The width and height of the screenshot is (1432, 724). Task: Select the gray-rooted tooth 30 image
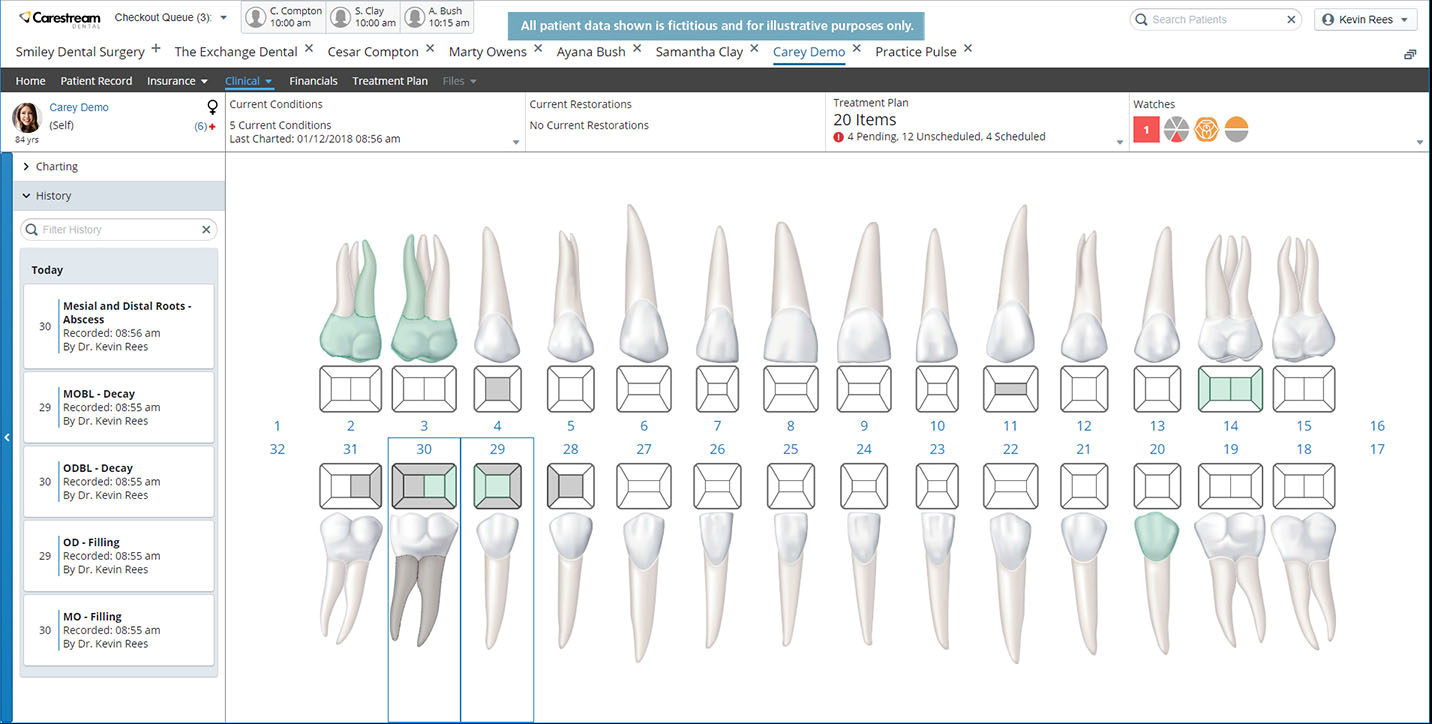tap(424, 578)
